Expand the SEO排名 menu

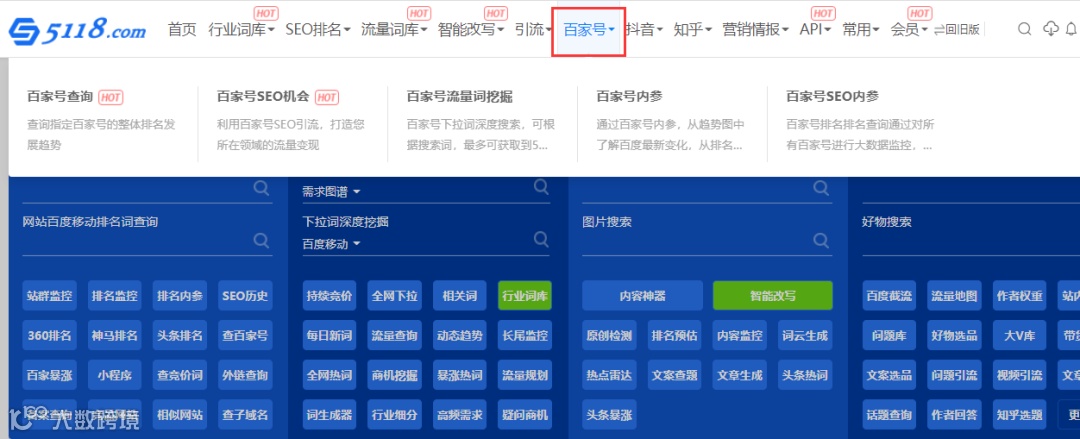coord(318,30)
